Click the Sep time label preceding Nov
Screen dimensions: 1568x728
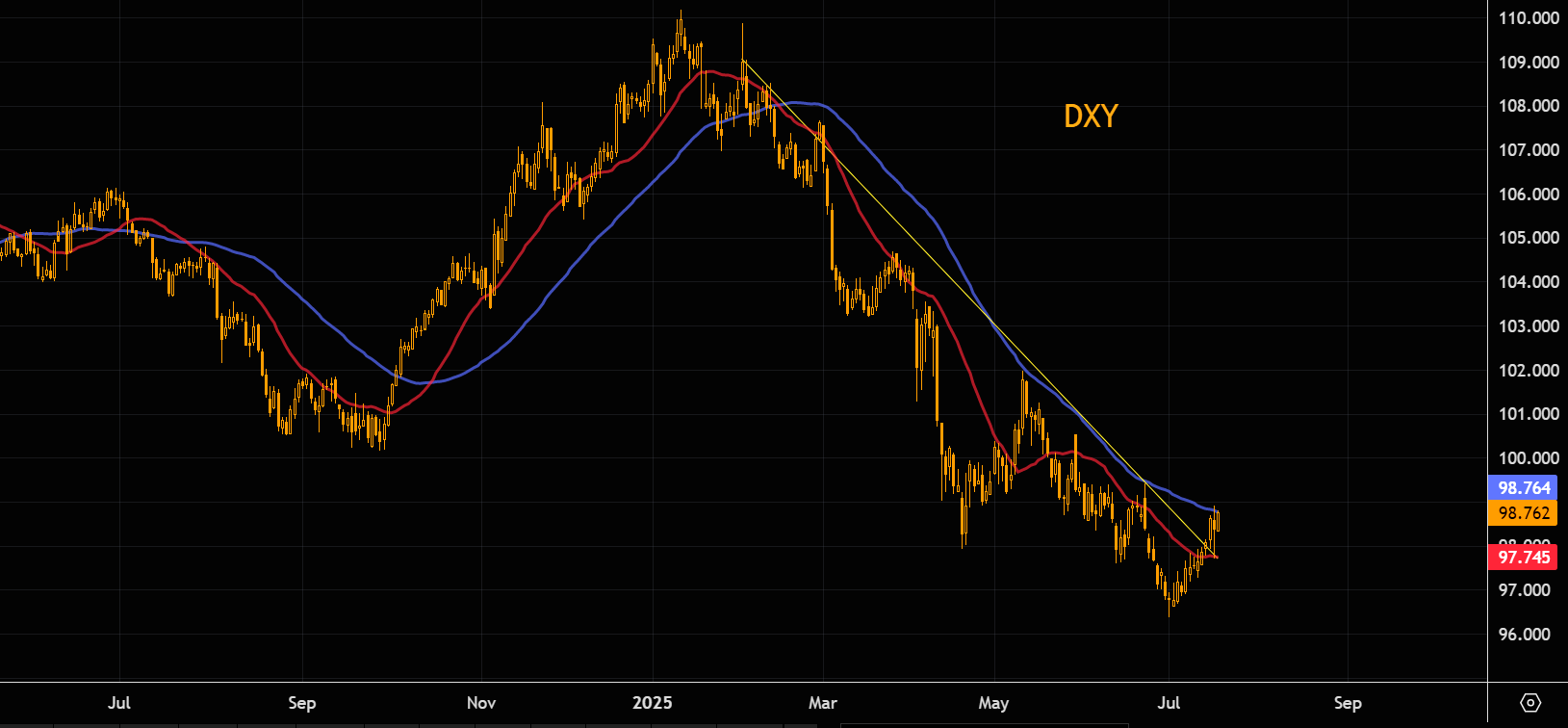(x=302, y=703)
